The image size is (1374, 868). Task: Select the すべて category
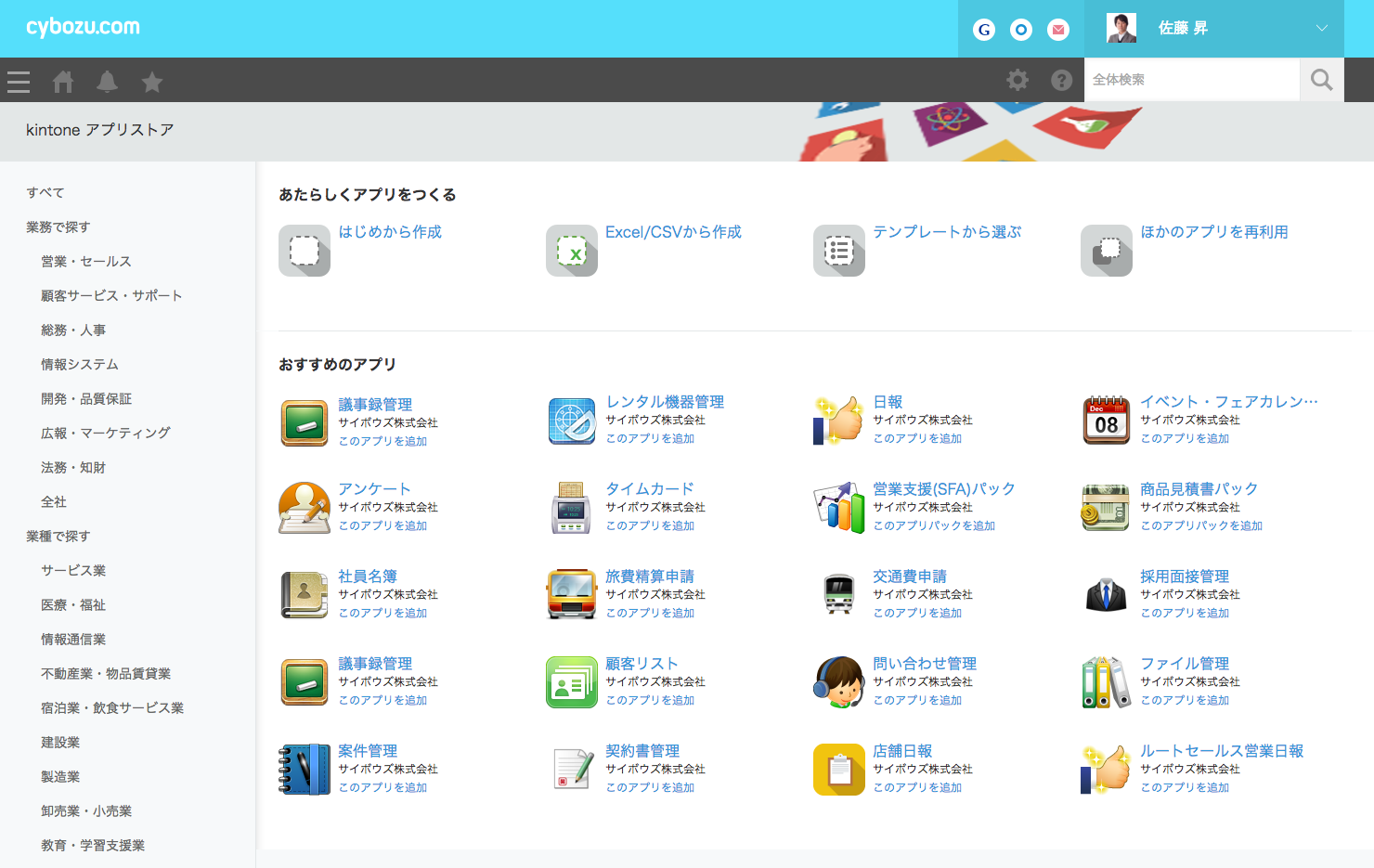(x=45, y=192)
